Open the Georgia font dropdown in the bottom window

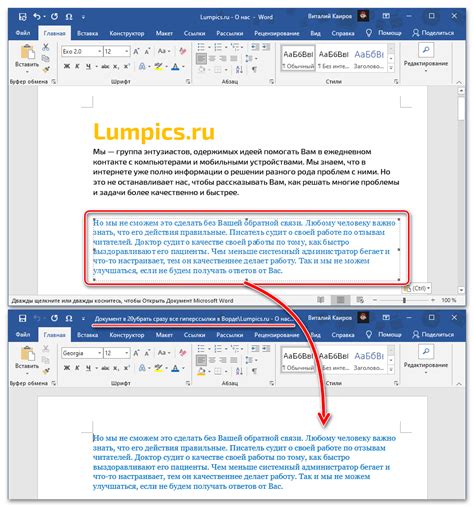99,353
